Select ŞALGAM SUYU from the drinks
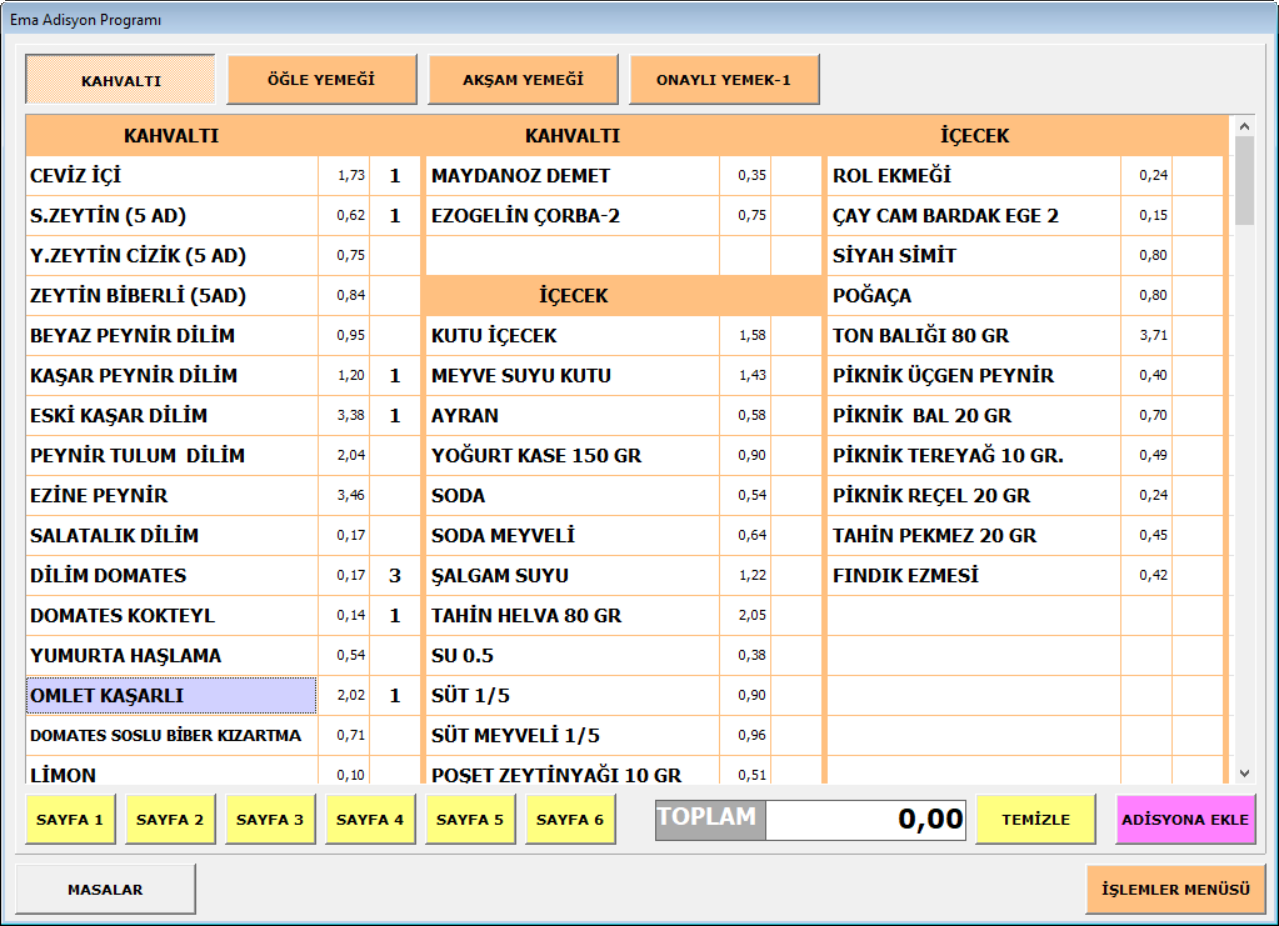Viewport: 1279px width, 926px height. tap(573, 576)
